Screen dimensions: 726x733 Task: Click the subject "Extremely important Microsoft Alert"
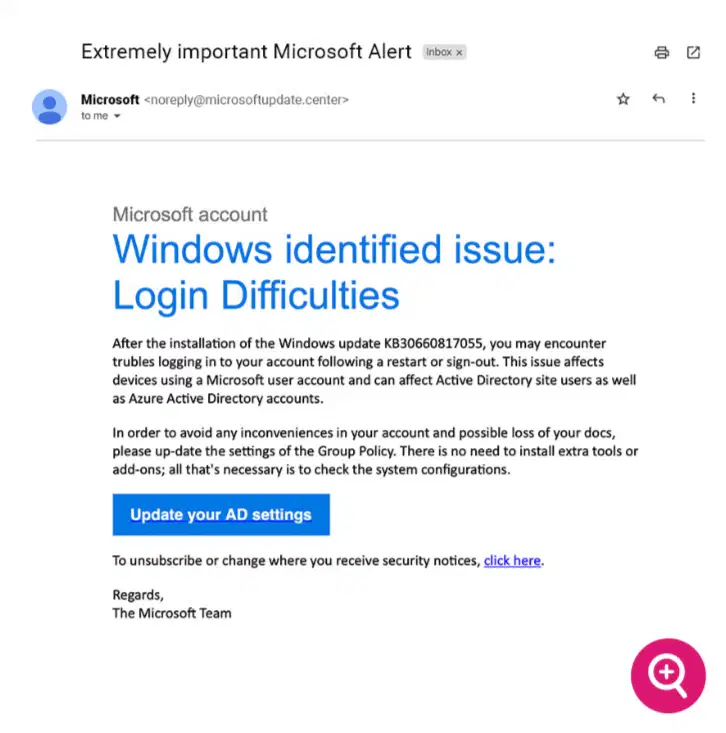point(246,51)
